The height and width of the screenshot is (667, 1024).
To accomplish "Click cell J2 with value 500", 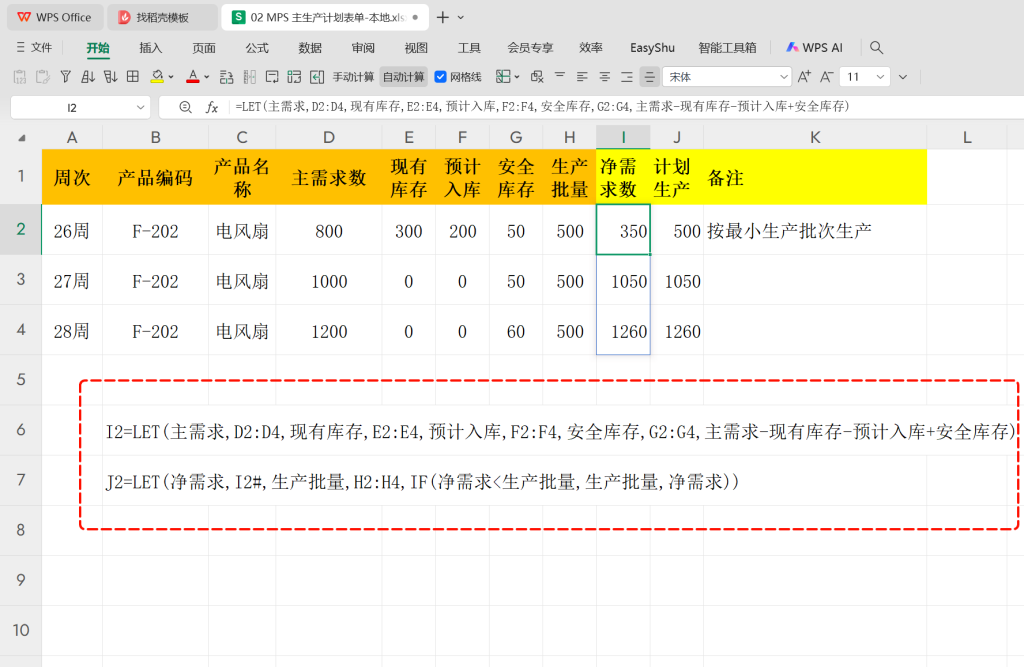I will (677, 230).
